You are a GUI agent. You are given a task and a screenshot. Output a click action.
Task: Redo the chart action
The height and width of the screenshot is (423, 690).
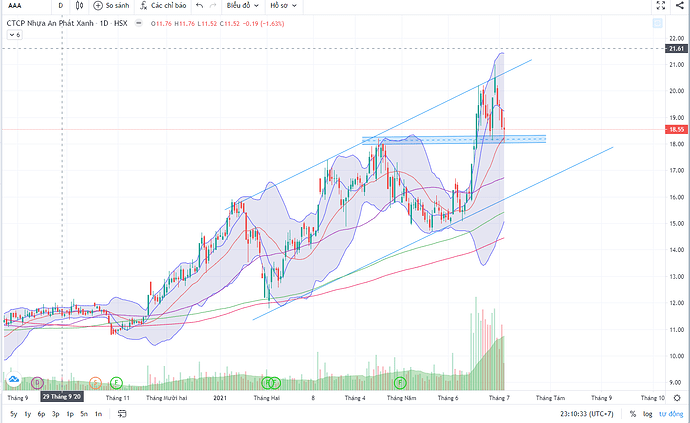213,6
